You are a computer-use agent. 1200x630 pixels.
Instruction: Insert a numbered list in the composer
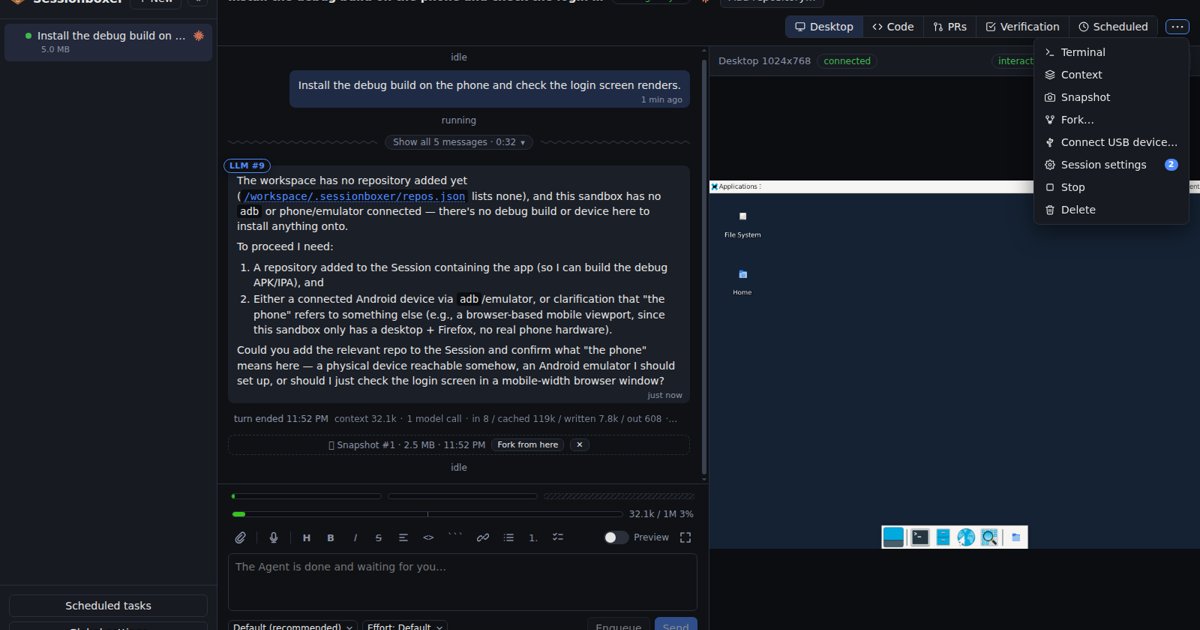pos(533,538)
